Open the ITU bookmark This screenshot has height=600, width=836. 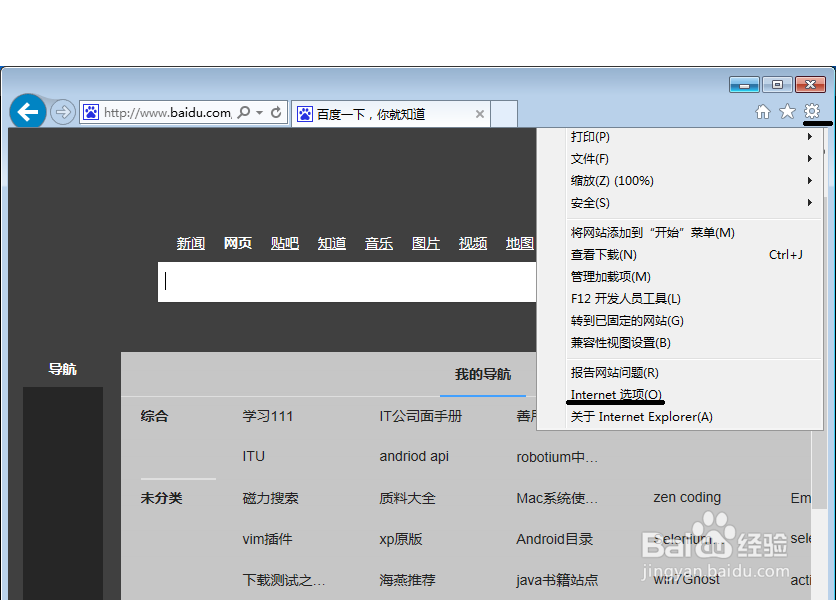(253, 457)
